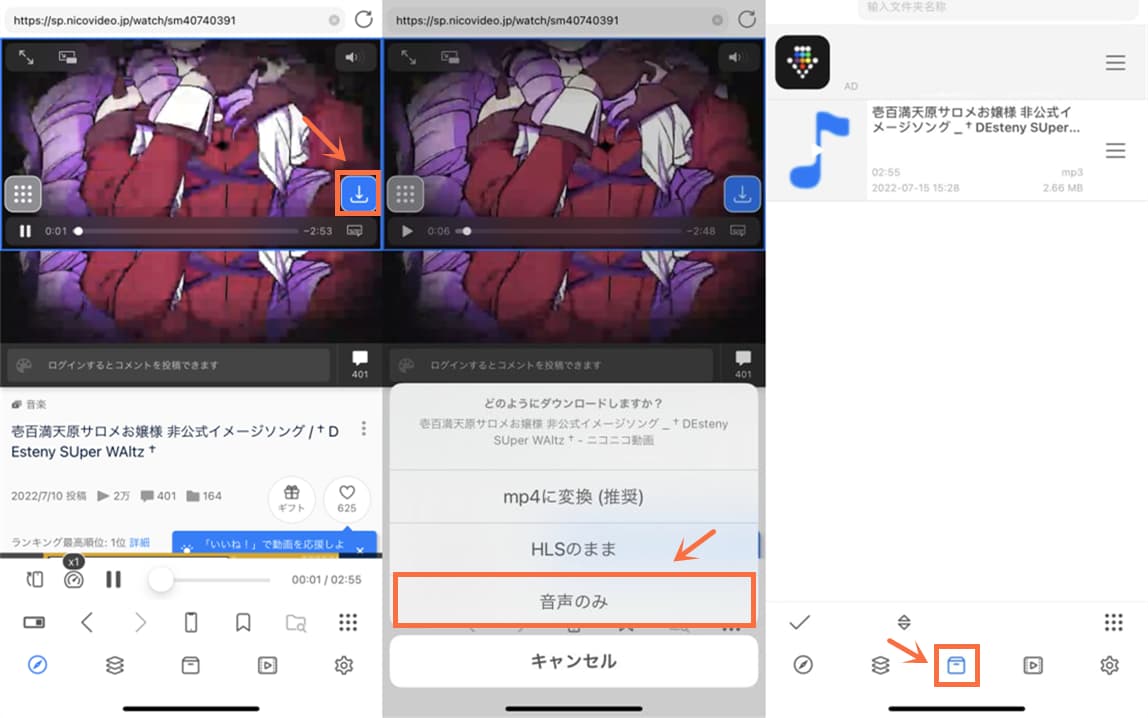Toggle repeat icon in the bottom media bar
The width and height of the screenshot is (1148, 718).
click(34, 580)
